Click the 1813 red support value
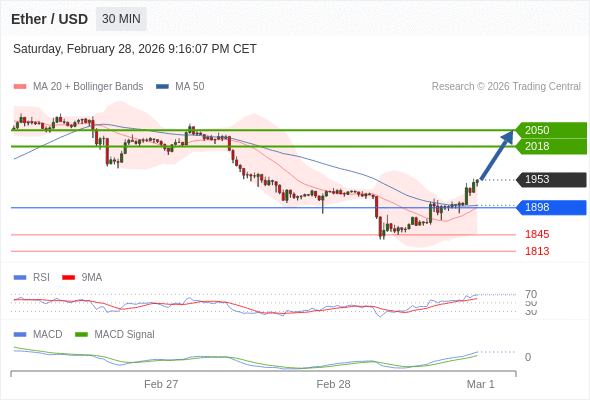Screen dimensions: 590x400 click(537, 251)
